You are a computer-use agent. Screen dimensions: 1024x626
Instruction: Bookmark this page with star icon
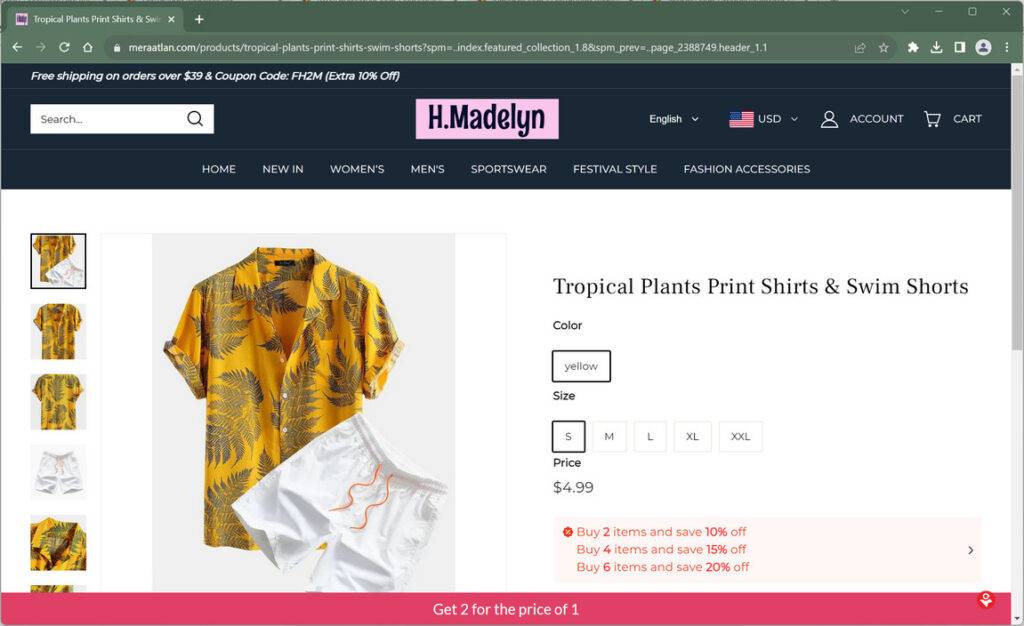click(x=884, y=48)
